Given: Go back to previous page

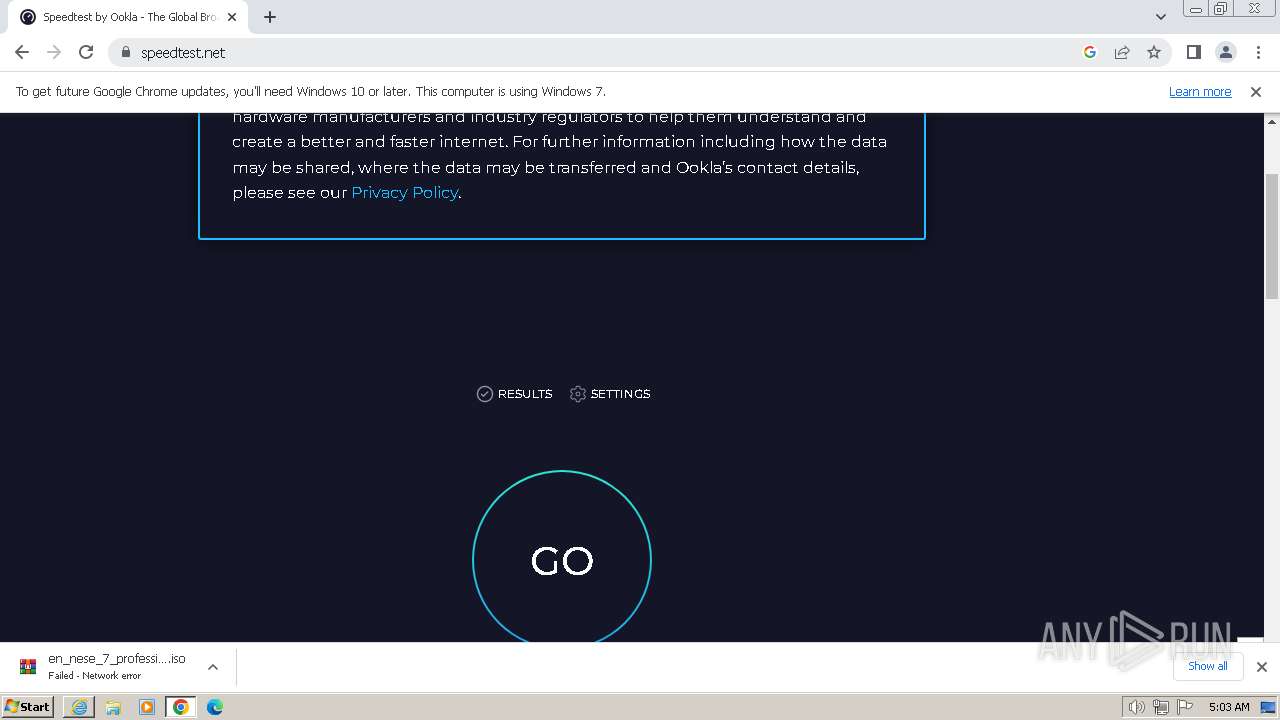Looking at the screenshot, I should pos(22,52).
